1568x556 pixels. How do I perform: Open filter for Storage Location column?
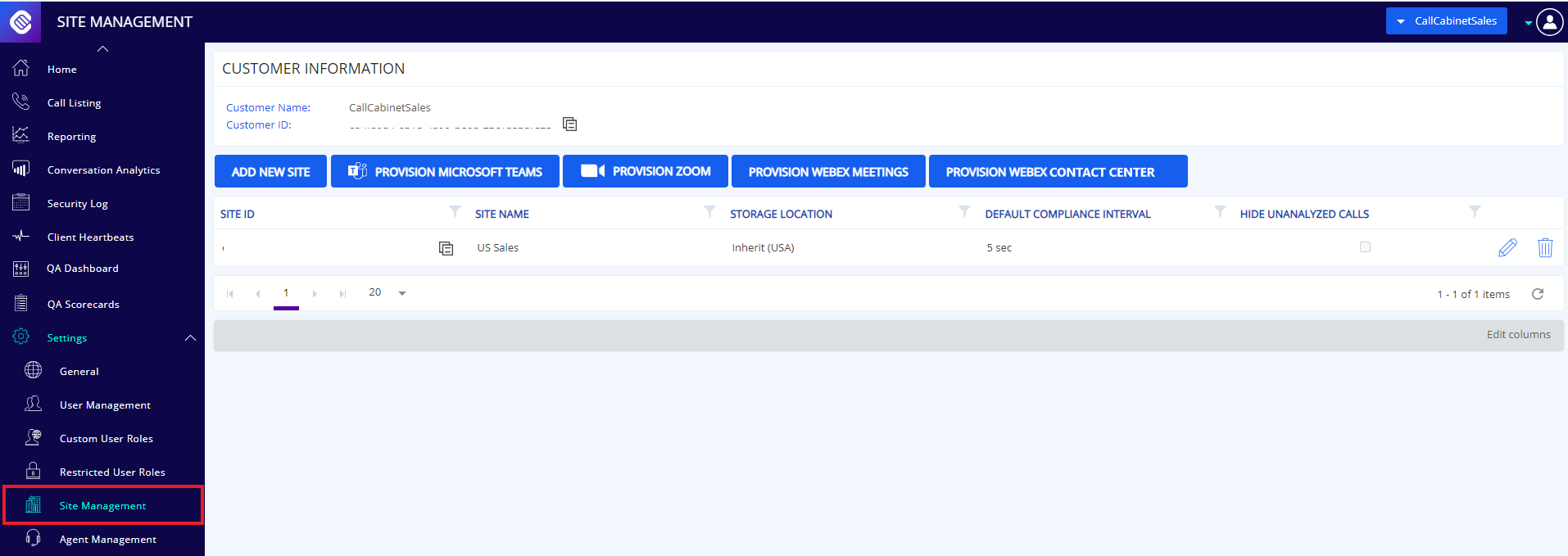tap(964, 212)
